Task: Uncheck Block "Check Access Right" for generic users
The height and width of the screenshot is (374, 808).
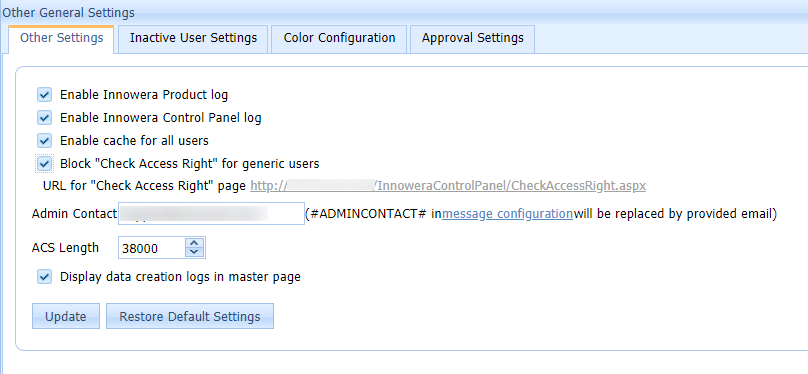Action: click(x=44, y=164)
